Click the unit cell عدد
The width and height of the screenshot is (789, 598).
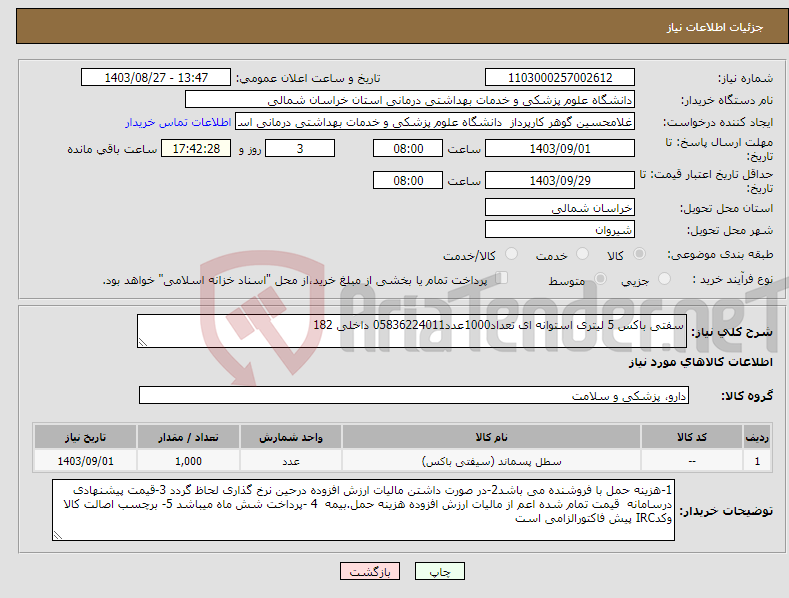[x=291, y=461]
